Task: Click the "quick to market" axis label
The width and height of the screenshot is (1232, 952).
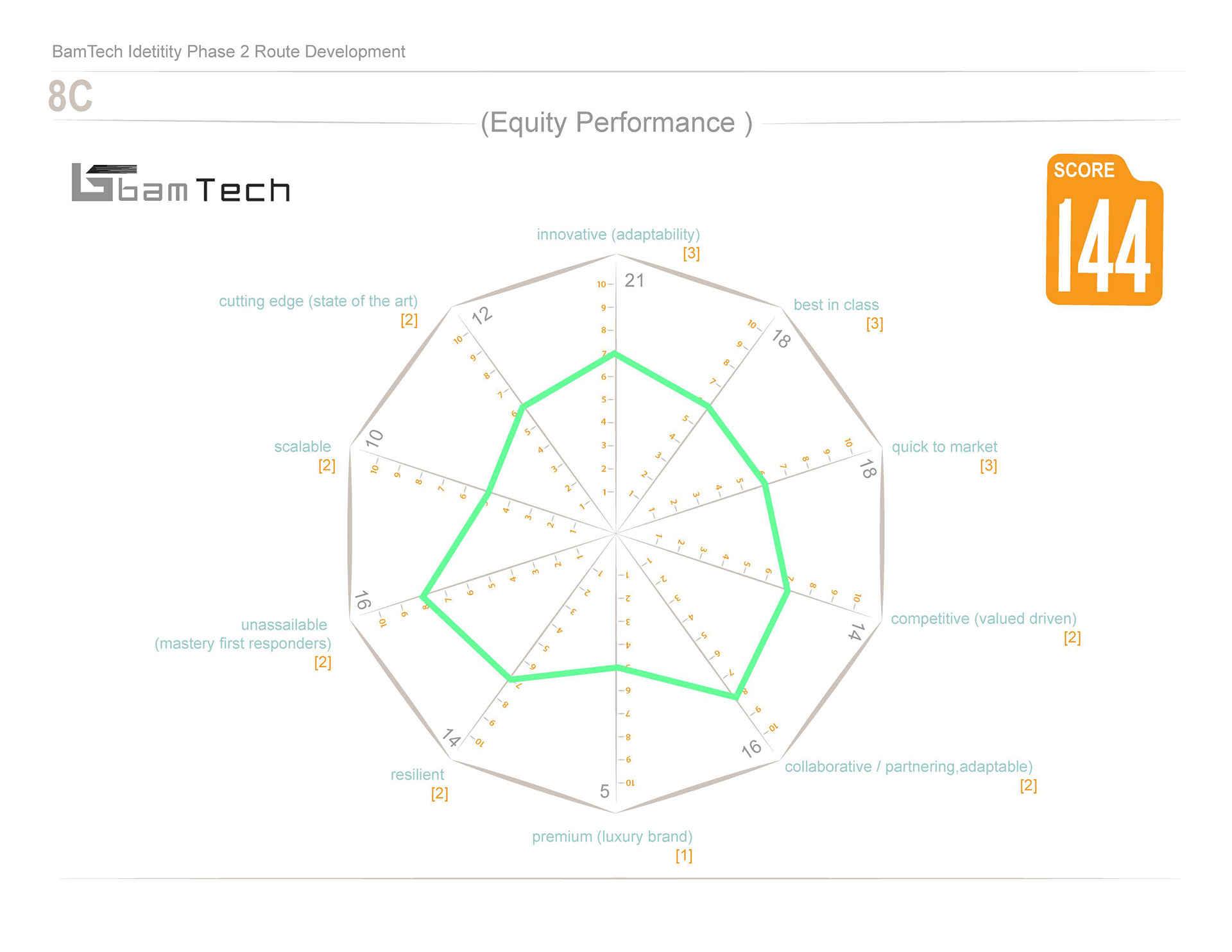Action: click(944, 447)
